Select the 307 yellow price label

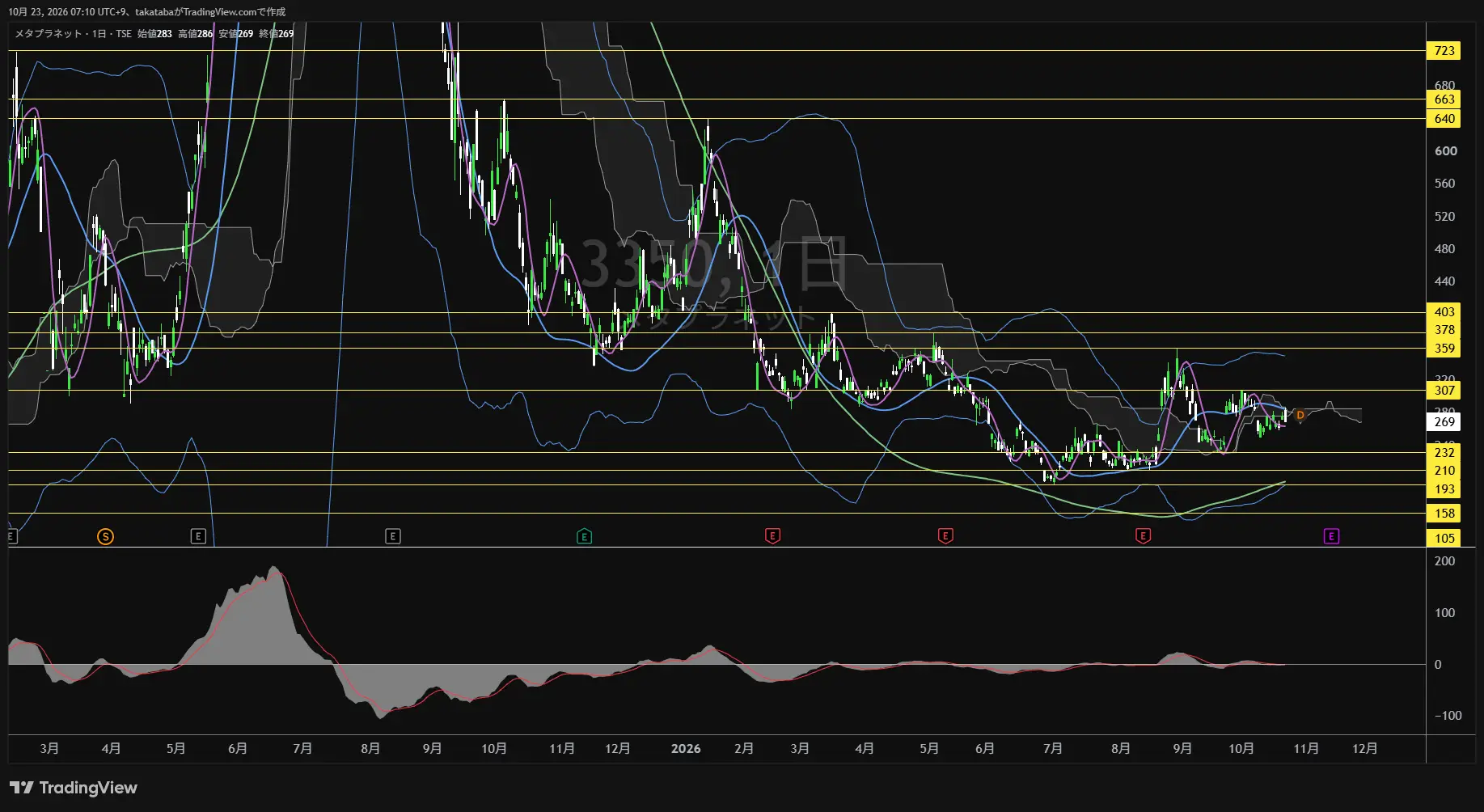pos(1444,391)
